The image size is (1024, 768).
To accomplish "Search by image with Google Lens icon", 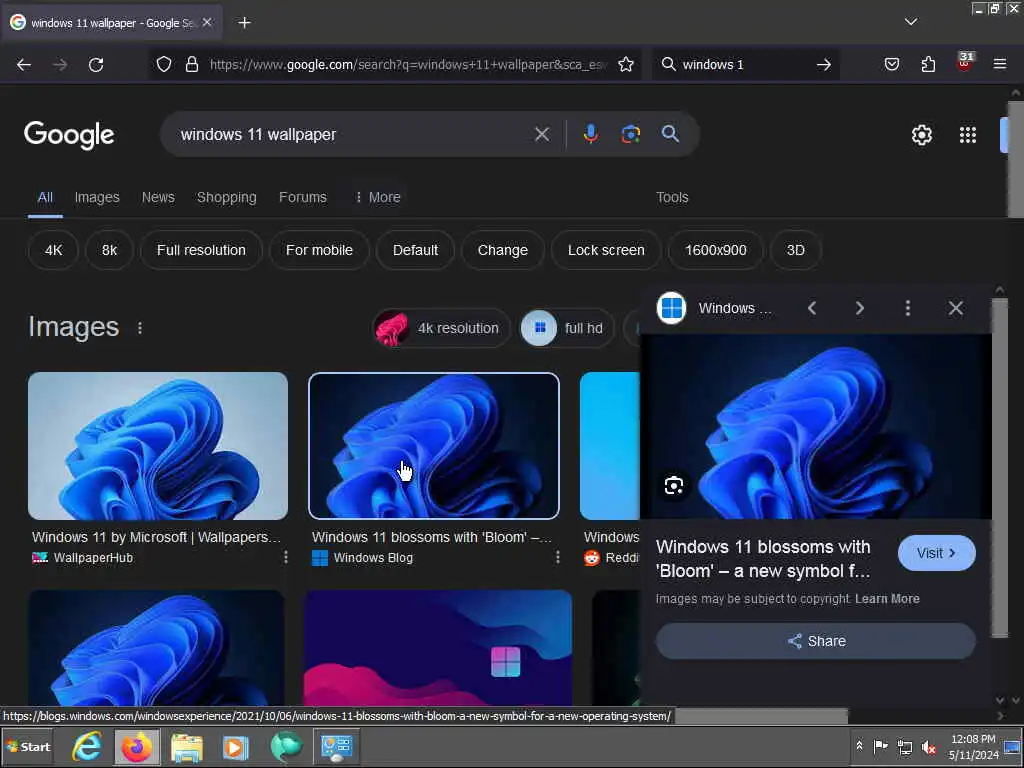I will pyautogui.click(x=631, y=134).
